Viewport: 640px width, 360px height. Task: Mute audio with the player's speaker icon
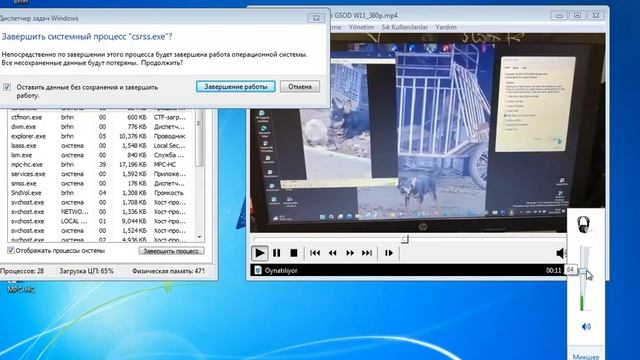coord(561,253)
